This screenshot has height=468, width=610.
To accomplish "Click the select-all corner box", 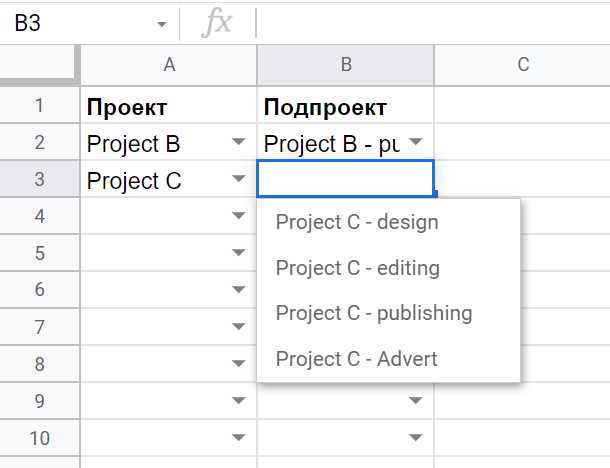I will coord(40,65).
